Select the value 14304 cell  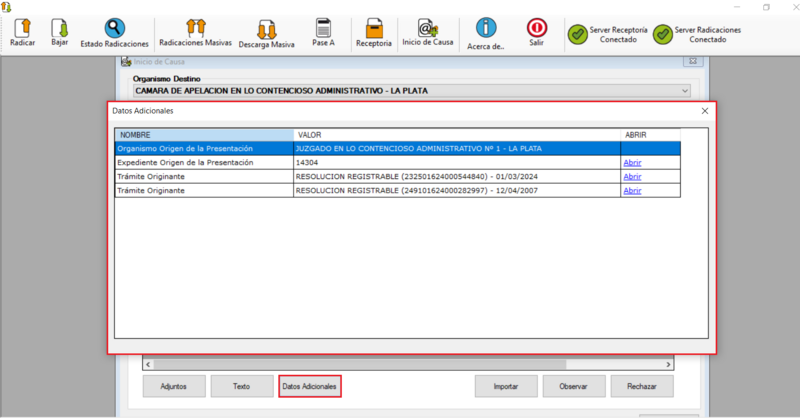tap(457, 162)
